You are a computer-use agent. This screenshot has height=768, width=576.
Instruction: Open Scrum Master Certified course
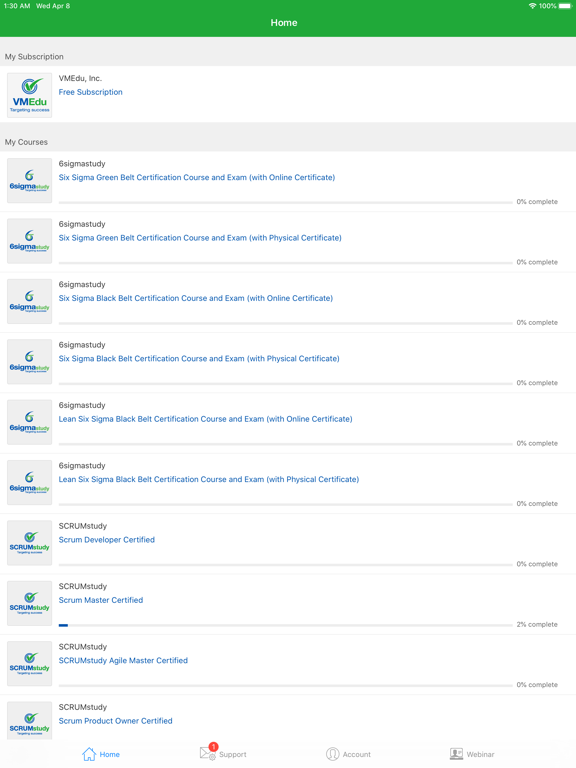tap(101, 600)
